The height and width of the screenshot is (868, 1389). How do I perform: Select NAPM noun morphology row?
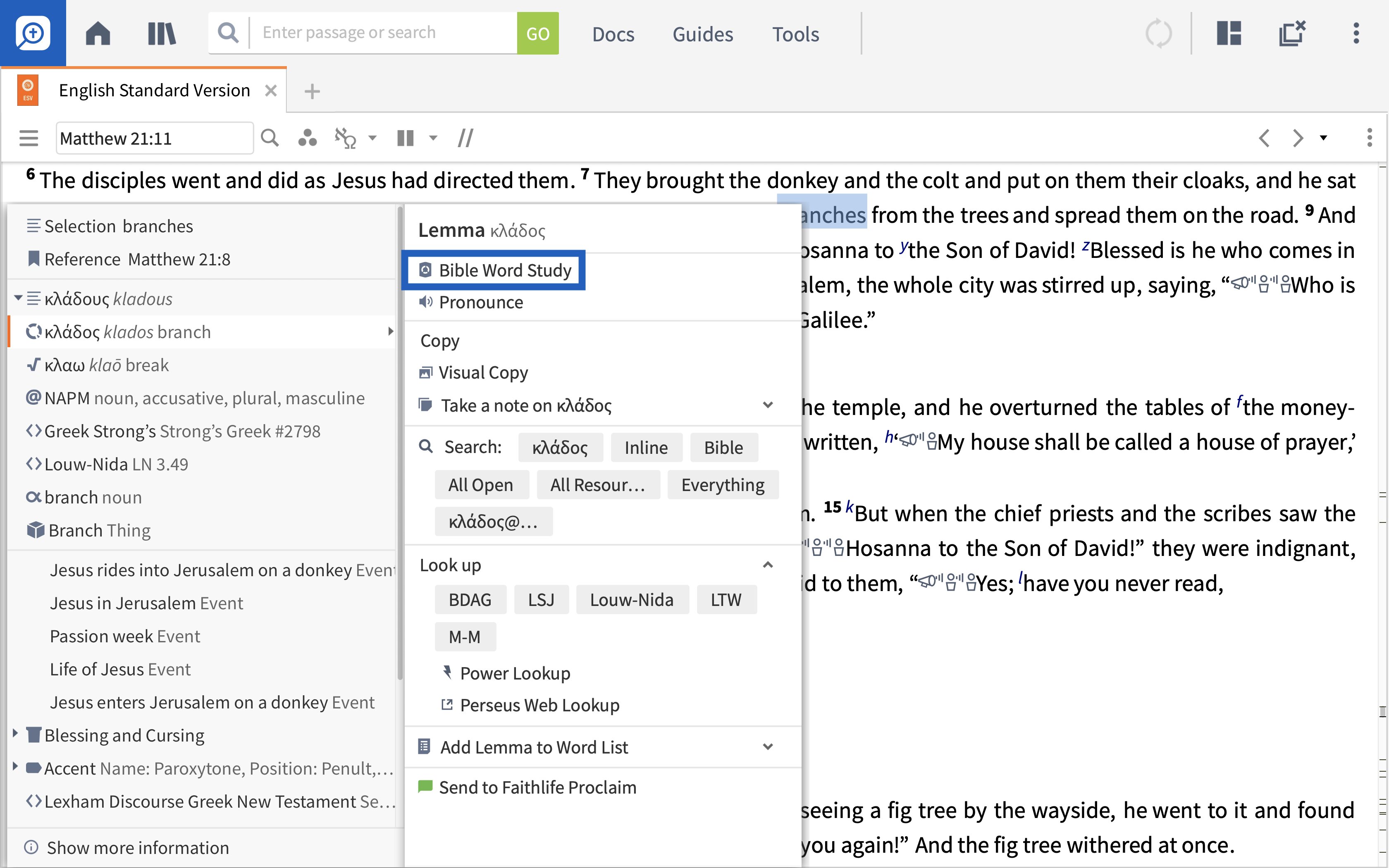201,398
